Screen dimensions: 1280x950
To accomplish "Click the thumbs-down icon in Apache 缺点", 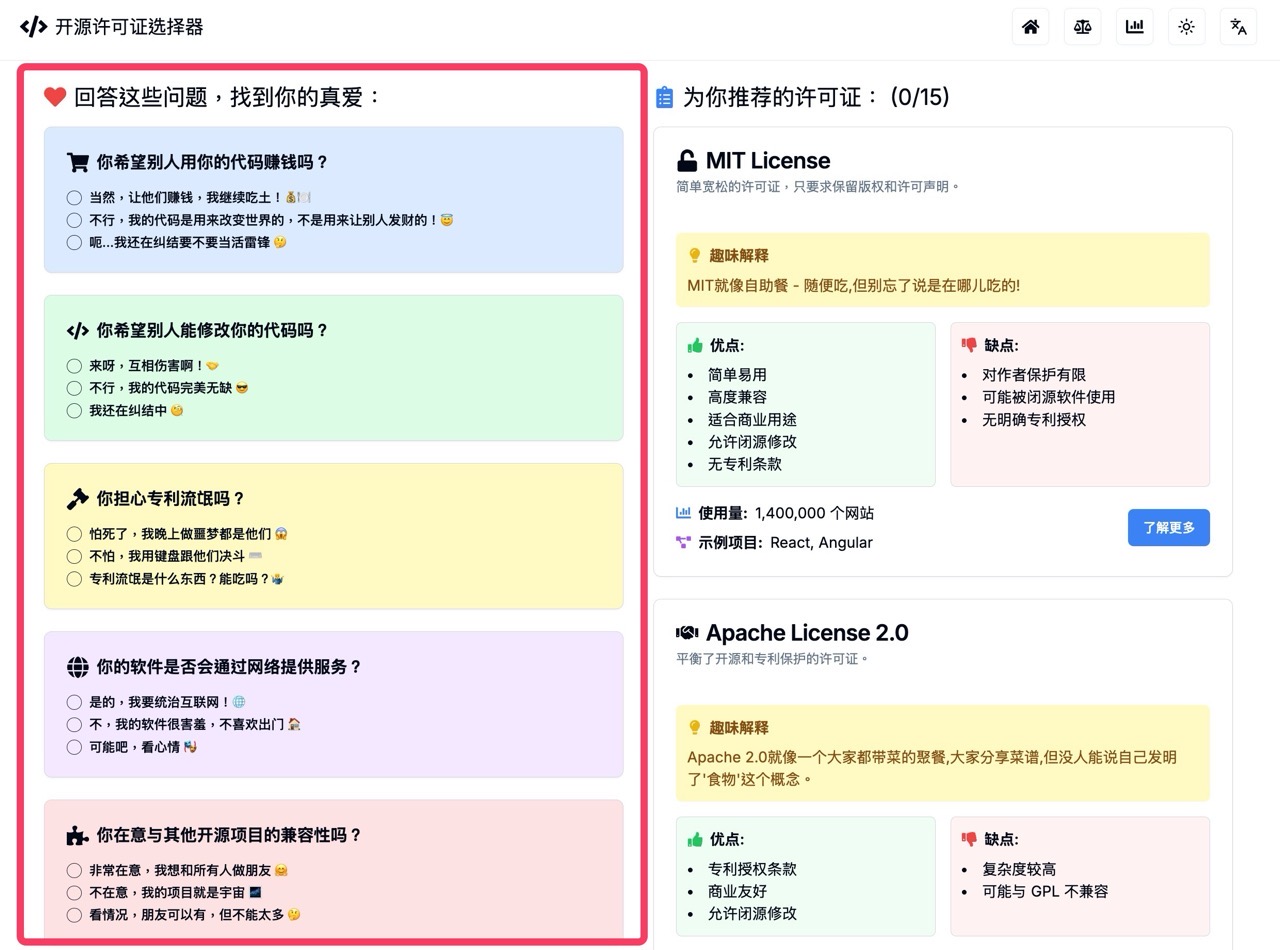I will pos(969,839).
